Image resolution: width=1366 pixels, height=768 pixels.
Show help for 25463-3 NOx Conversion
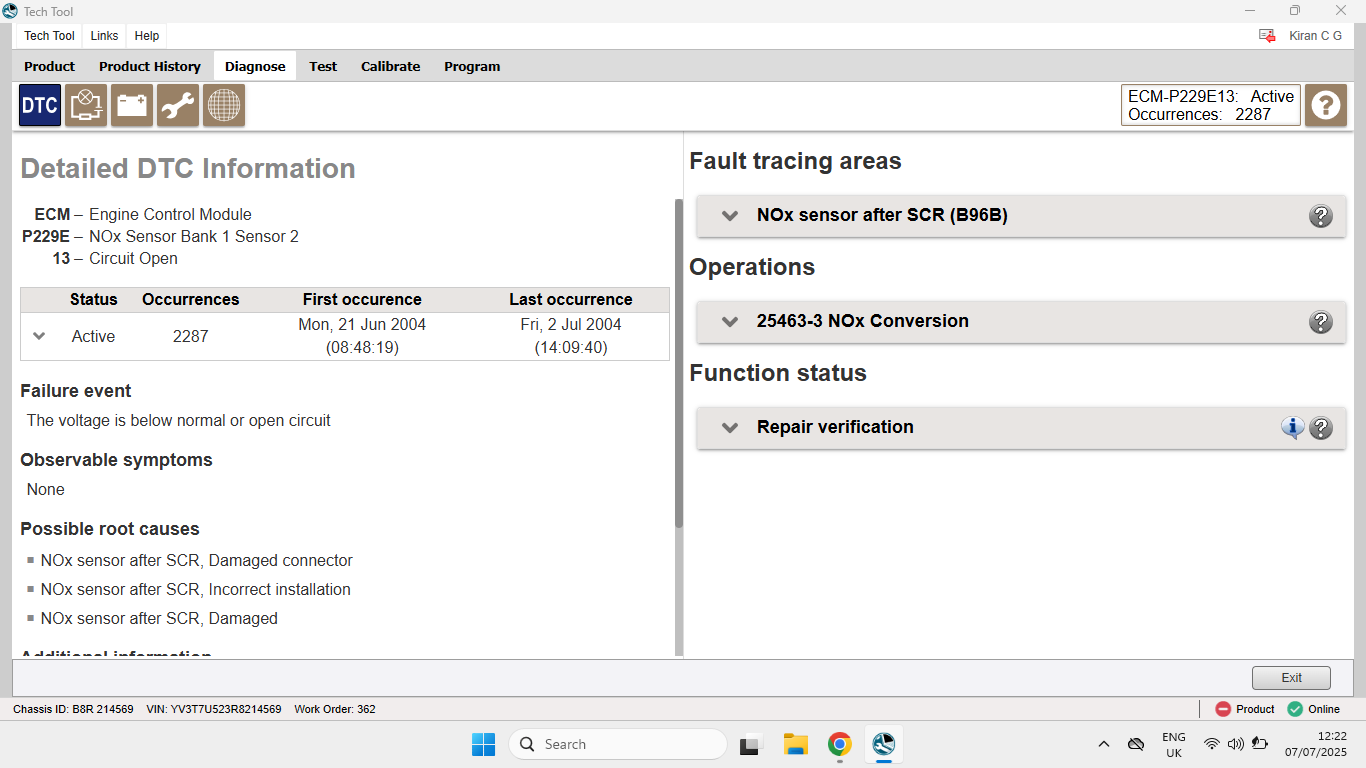(x=1321, y=322)
